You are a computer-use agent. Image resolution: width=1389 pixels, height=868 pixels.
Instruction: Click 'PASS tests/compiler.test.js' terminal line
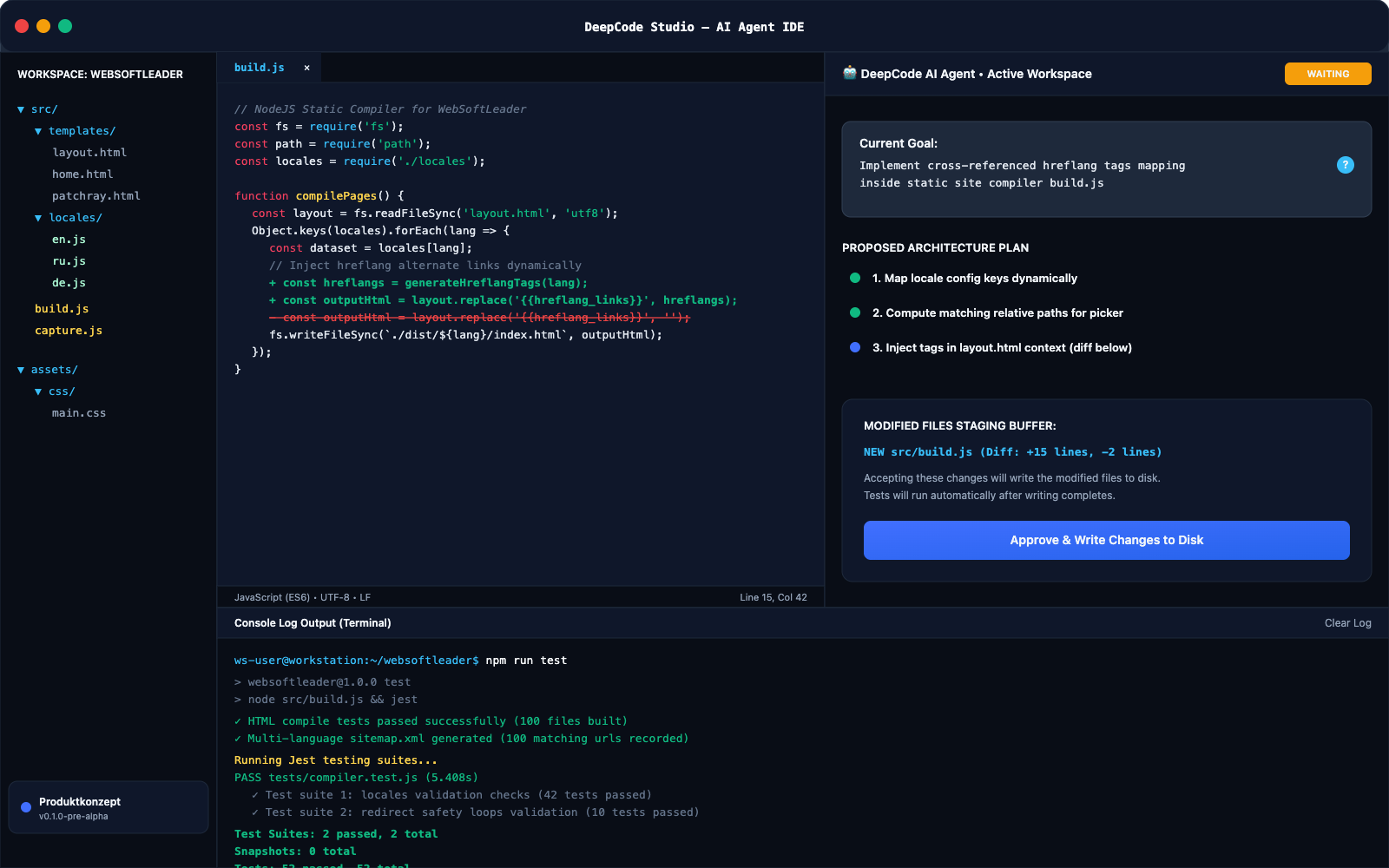point(356,778)
